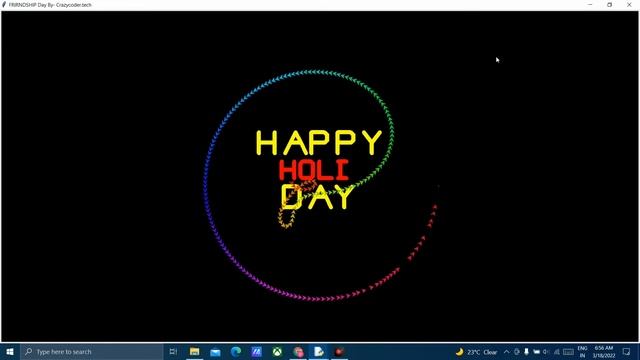Click the yellow 'HAPPY' text on canvas
This screenshot has width=640, height=360.
[x=319, y=143]
